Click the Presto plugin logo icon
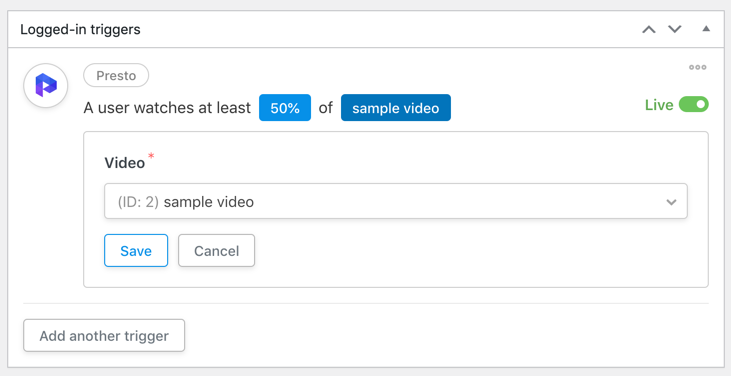731x376 pixels. [x=46, y=86]
